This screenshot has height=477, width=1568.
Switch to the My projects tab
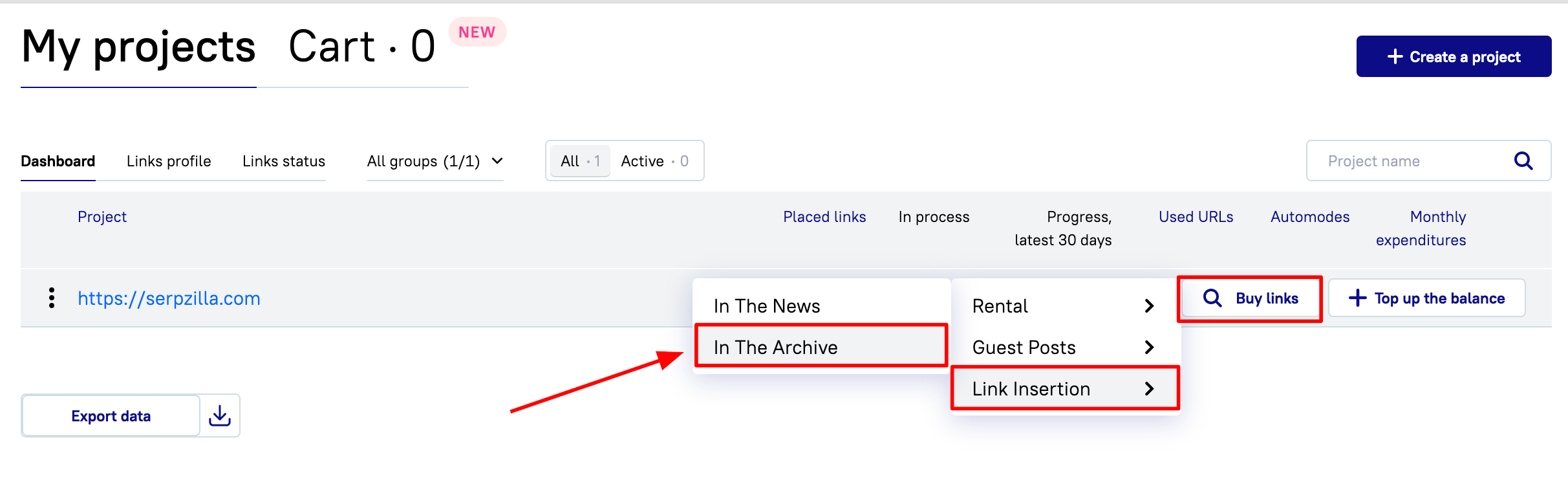(138, 47)
